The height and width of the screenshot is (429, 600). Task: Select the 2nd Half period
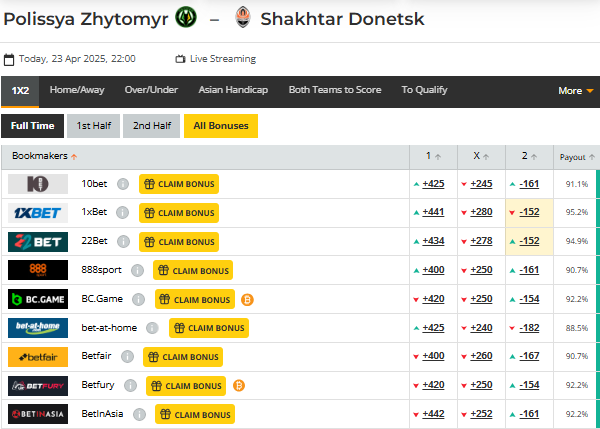(153, 126)
